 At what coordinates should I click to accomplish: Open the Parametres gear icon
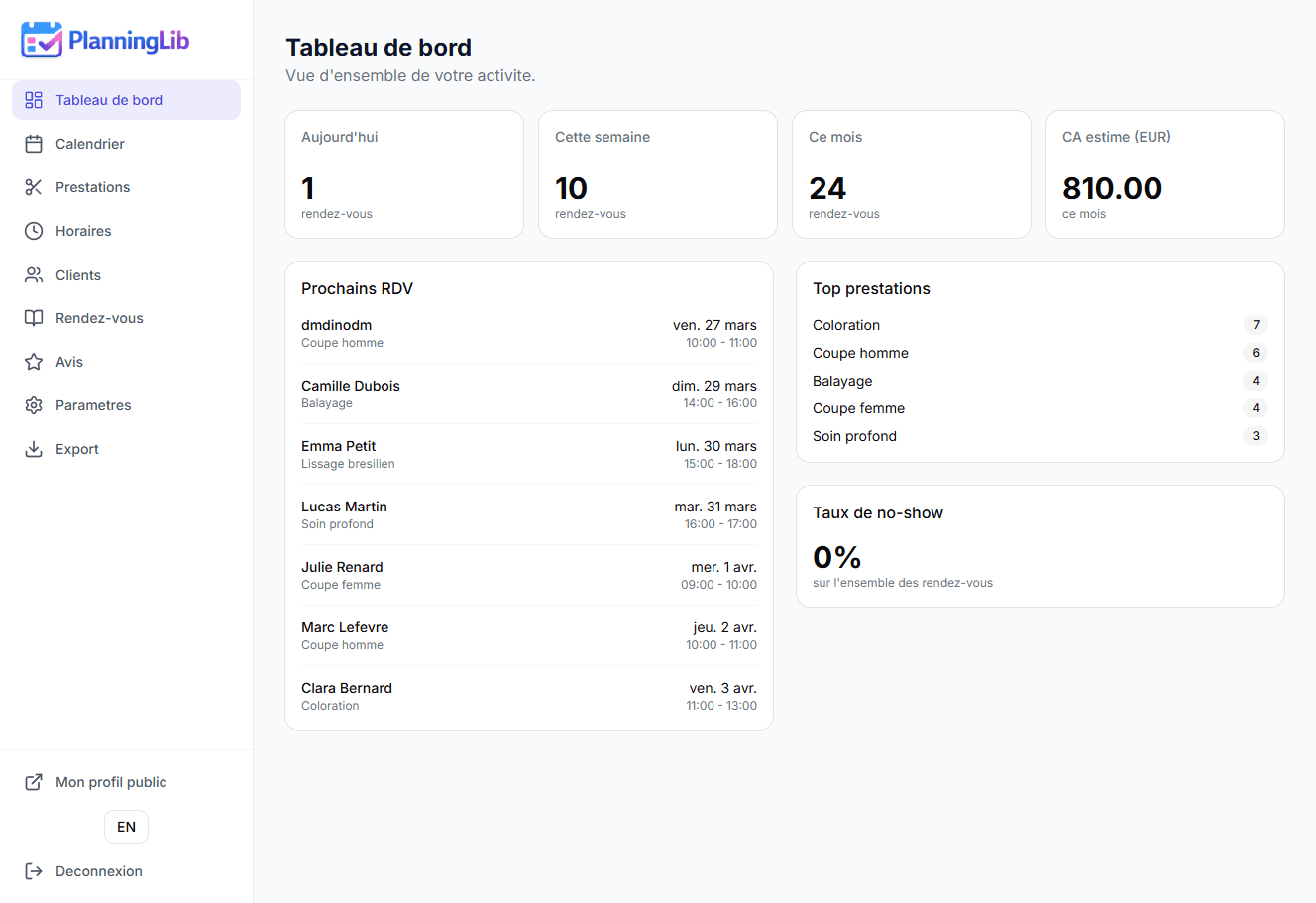click(33, 404)
